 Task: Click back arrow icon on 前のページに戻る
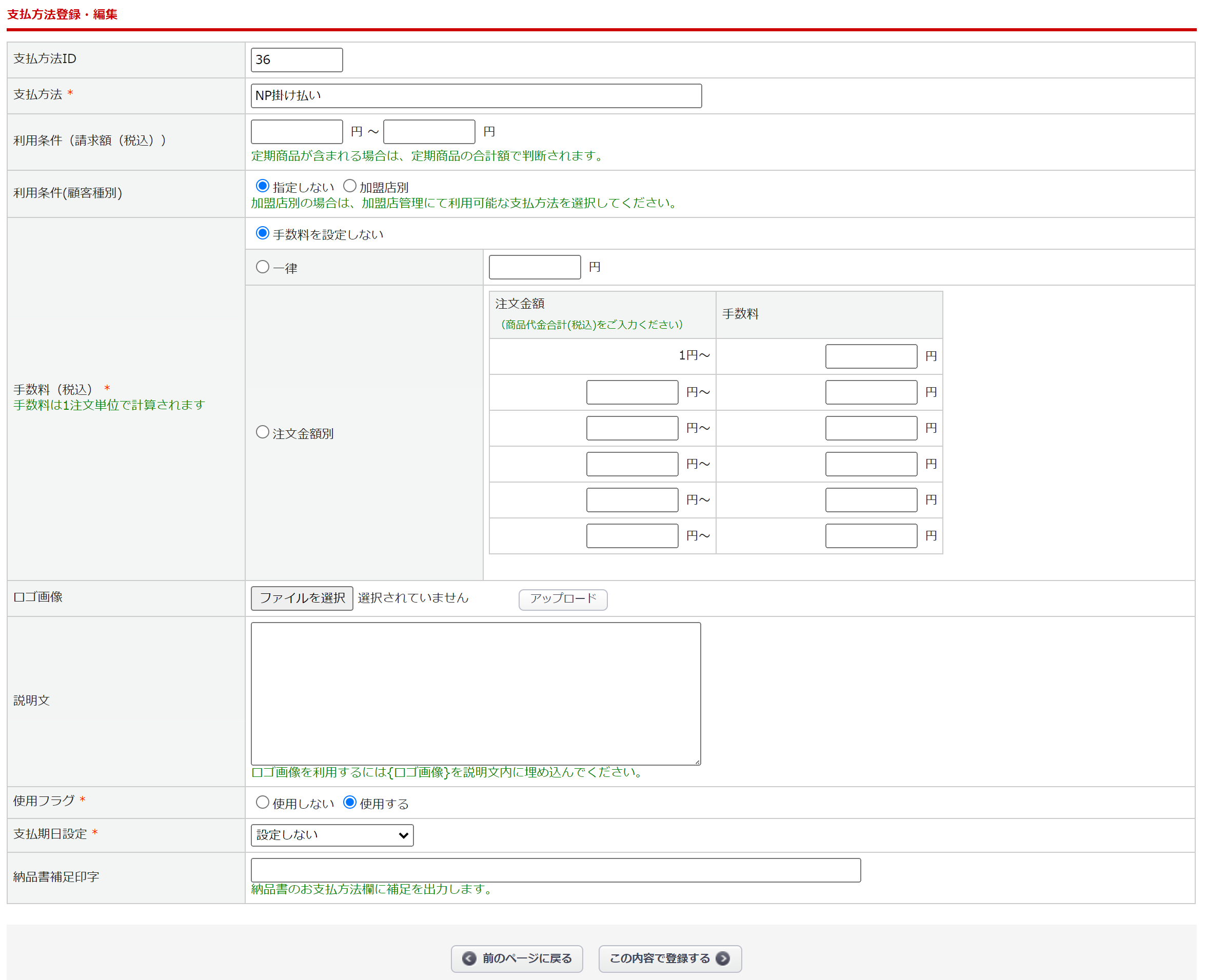tap(469, 958)
